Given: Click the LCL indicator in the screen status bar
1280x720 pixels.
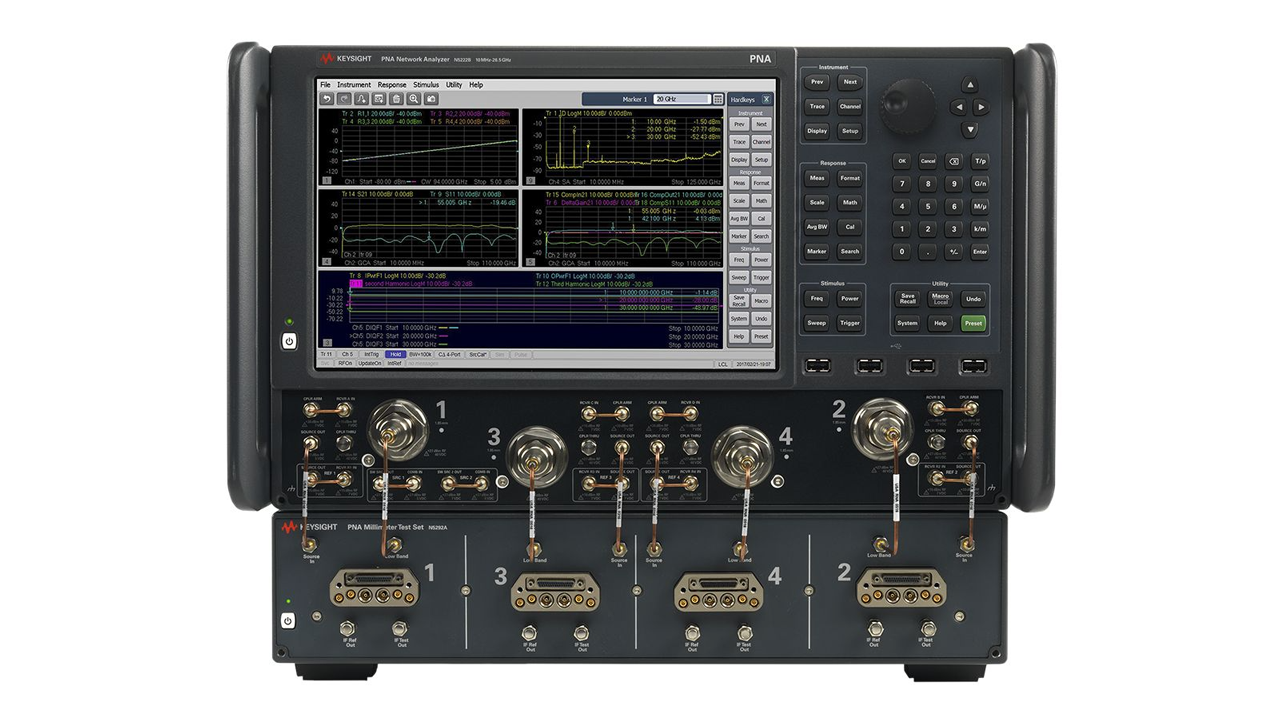Looking at the screenshot, I should [723, 364].
